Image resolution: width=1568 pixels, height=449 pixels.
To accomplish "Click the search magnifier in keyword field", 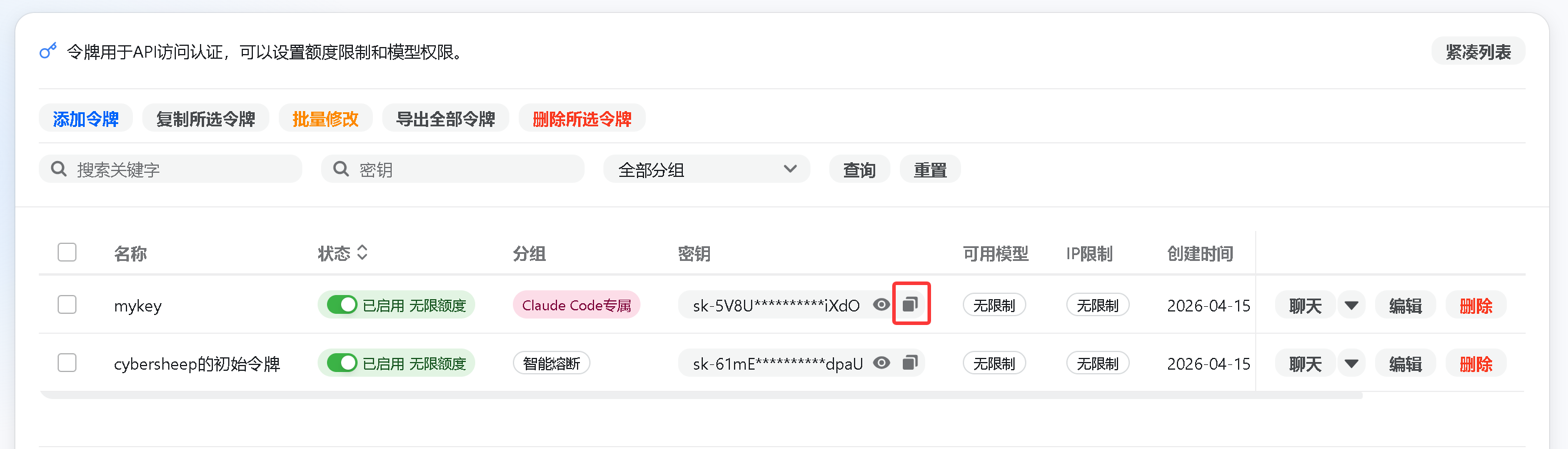I will click(58, 169).
